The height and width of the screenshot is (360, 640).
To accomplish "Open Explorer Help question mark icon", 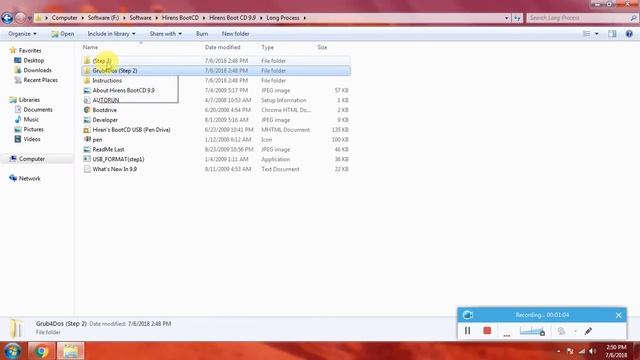I will coord(629,34).
